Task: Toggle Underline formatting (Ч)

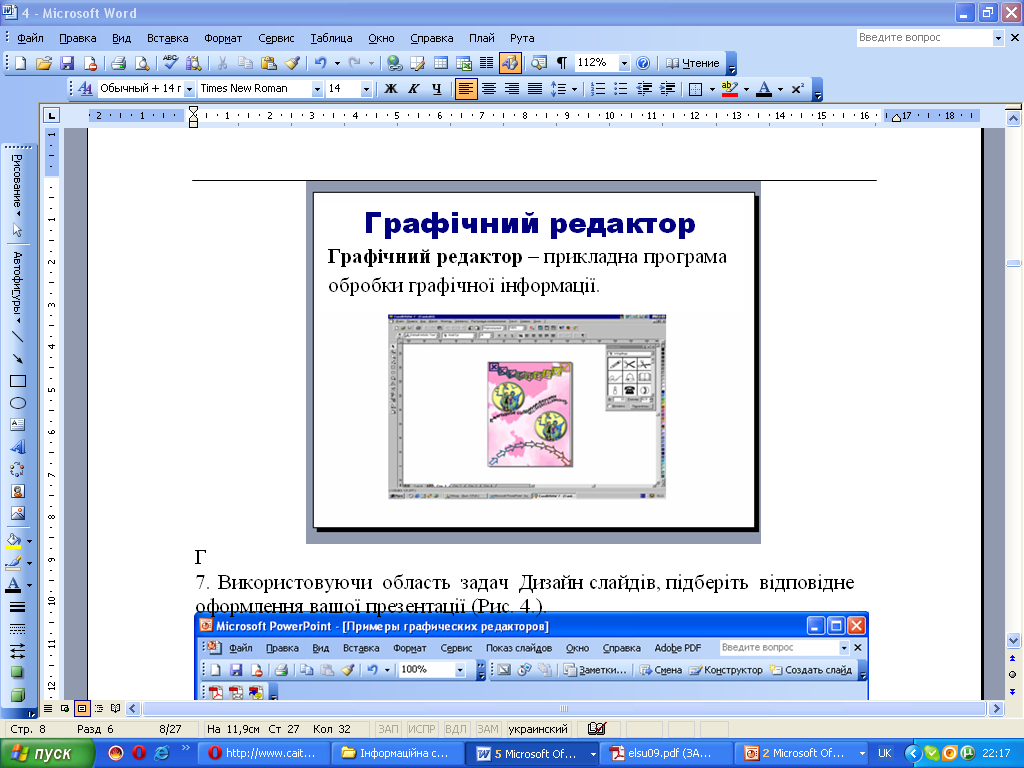Action: [436, 89]
